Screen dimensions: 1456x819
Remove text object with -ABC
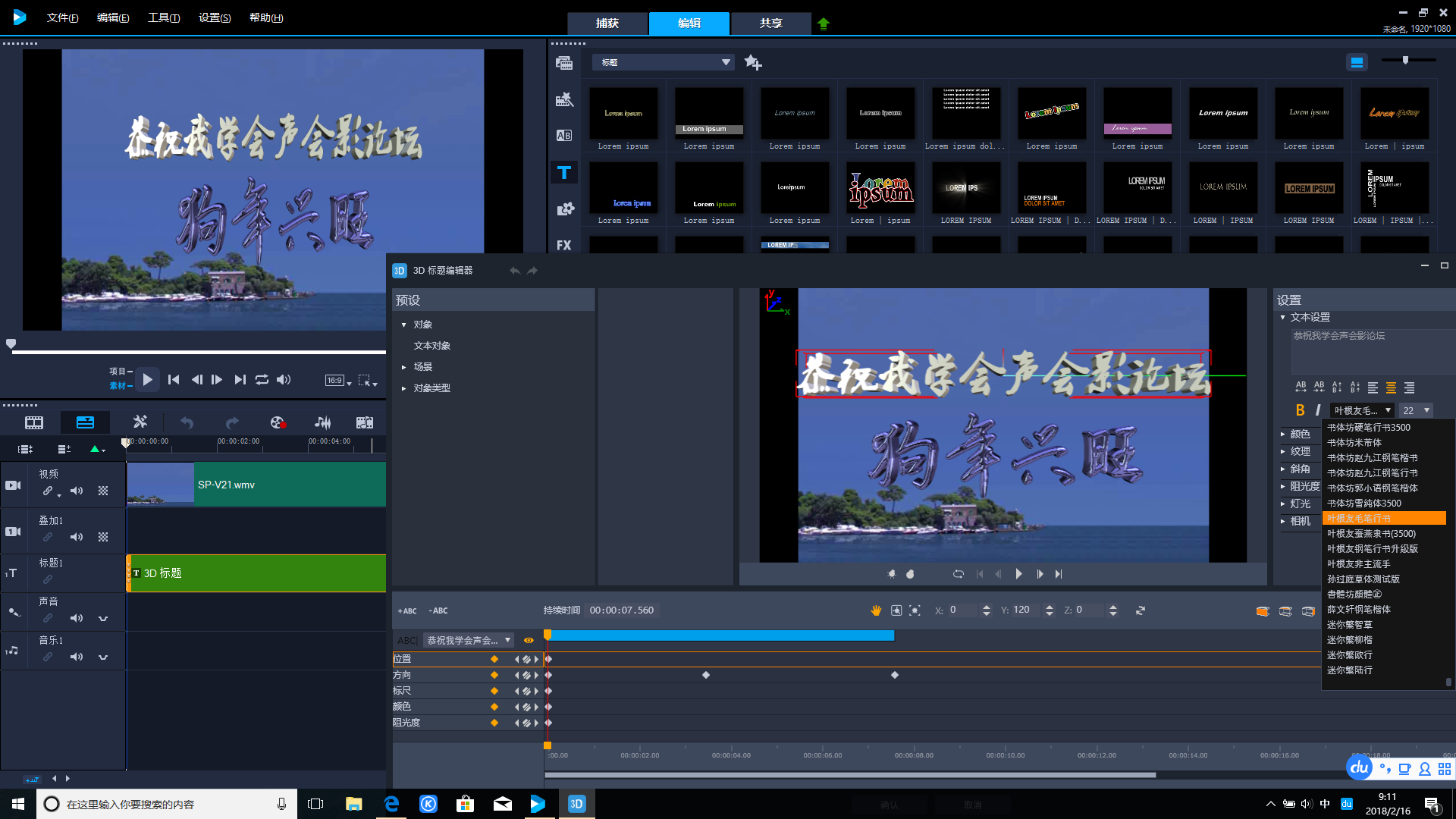click(x=438, y=610)
